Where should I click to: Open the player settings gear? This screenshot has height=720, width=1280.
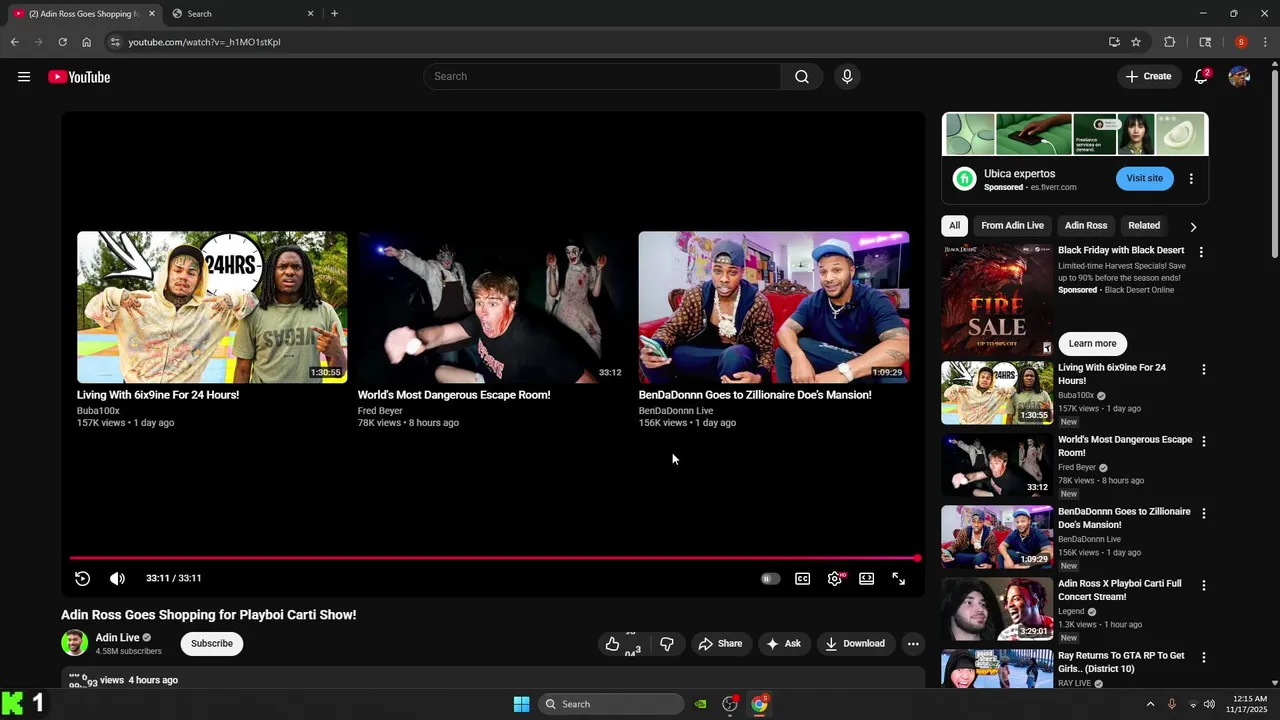(835, 579)
